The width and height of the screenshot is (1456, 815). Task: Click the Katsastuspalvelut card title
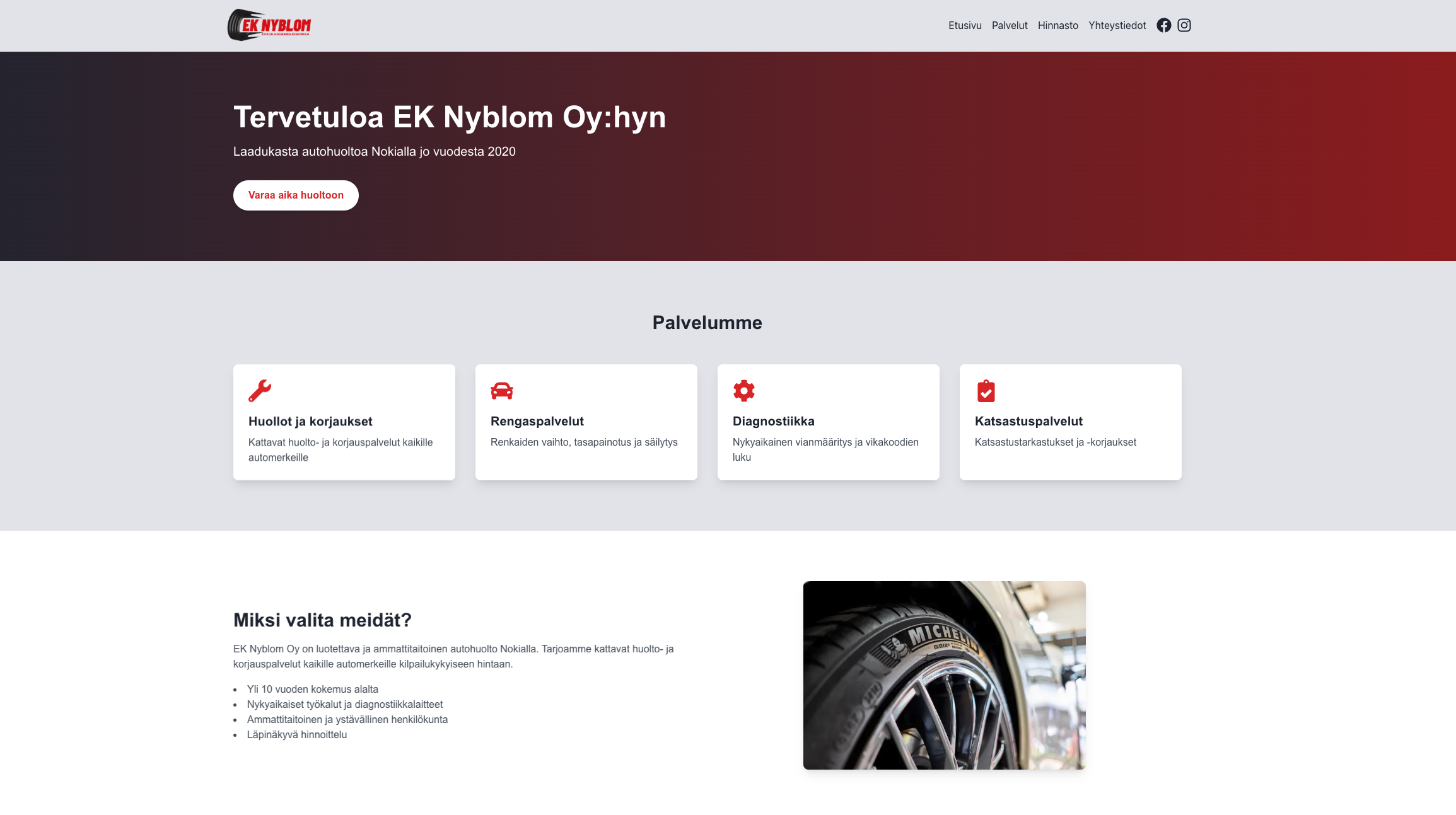pos(1028,422)
